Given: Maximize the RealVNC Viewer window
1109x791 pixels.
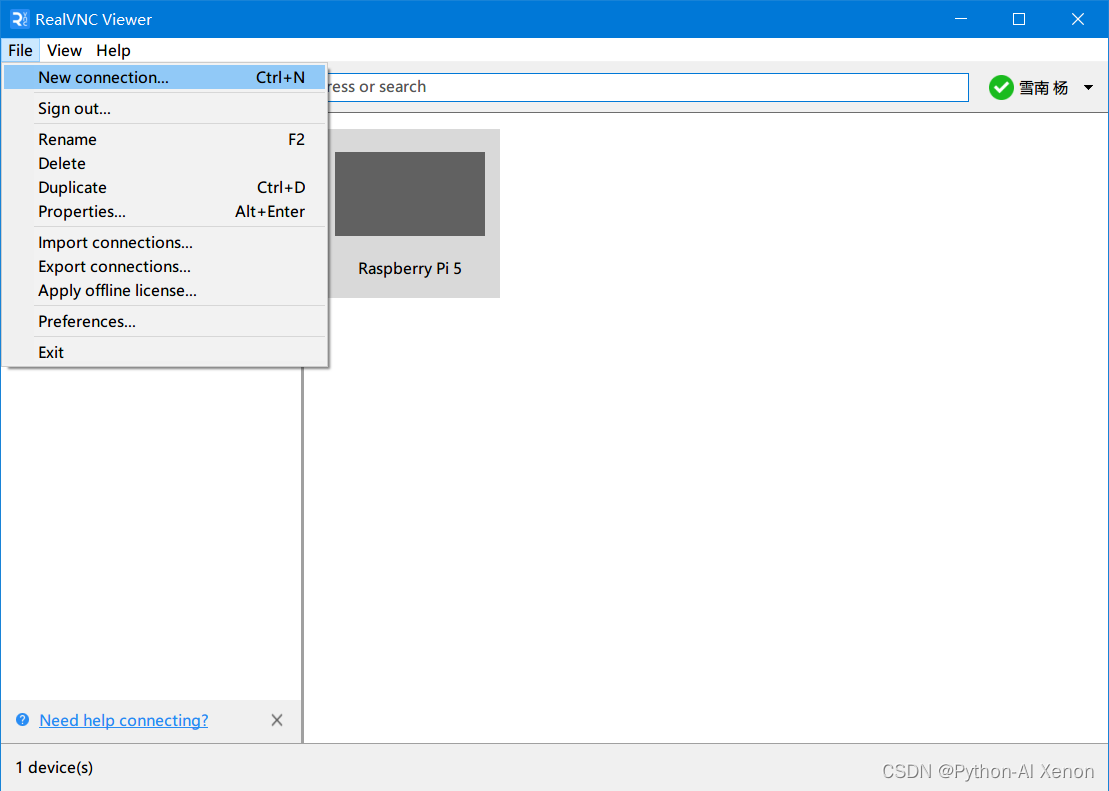Looking at the screenshot, I should pyautogui.click(x=1019, y=19).
